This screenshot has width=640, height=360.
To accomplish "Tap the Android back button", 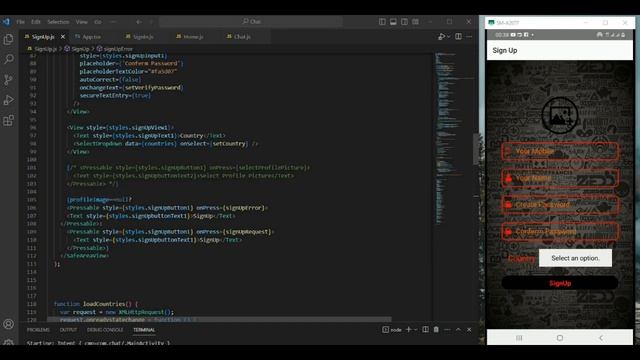I will [600, 338].
